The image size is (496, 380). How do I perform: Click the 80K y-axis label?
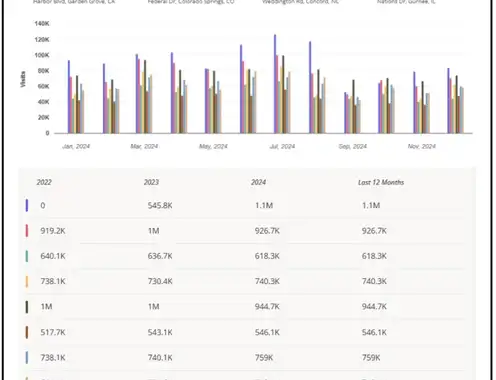43,71
